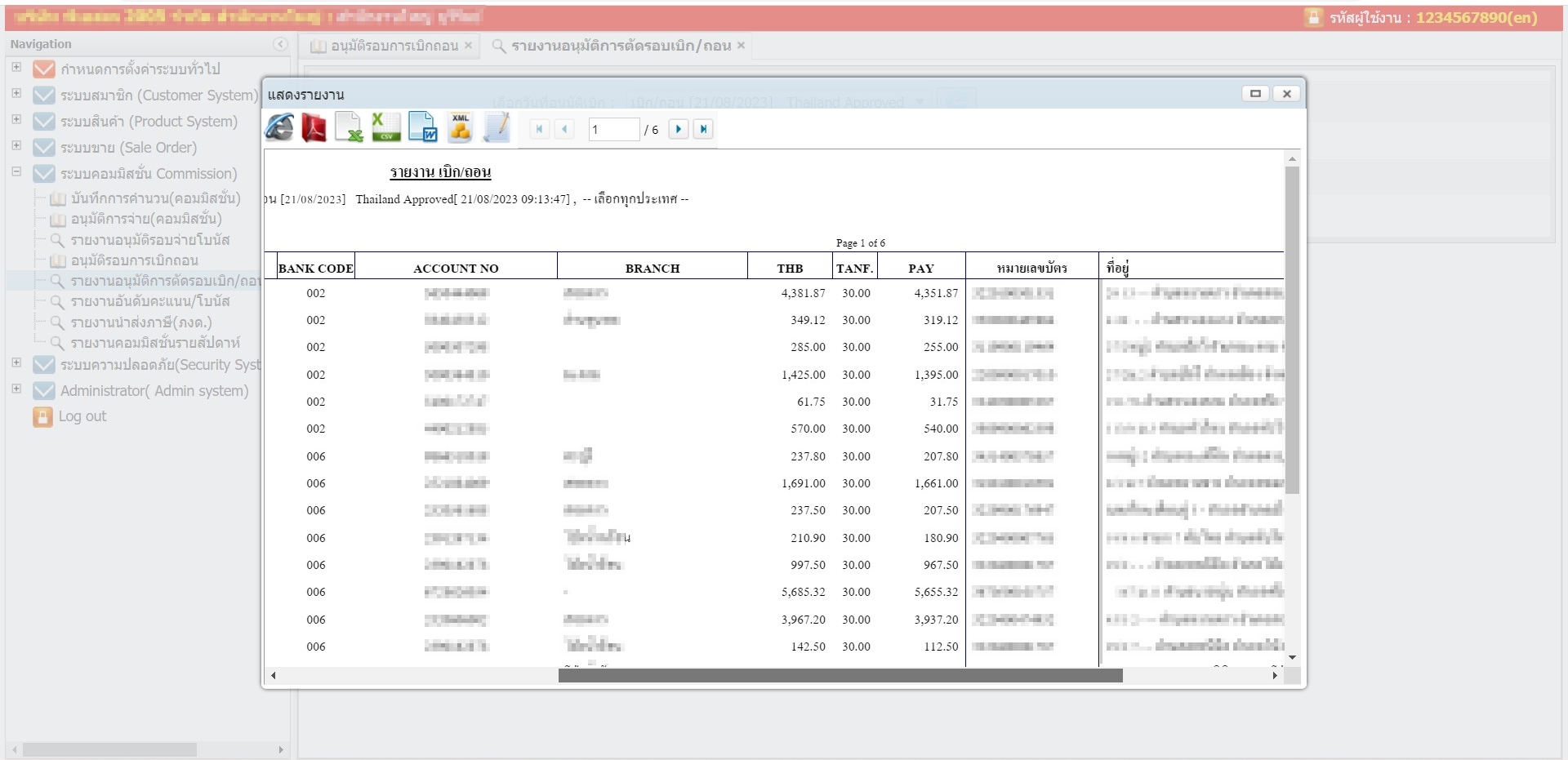Export report as PDF
The image size is (1568, 760).
tap(314, 128)
